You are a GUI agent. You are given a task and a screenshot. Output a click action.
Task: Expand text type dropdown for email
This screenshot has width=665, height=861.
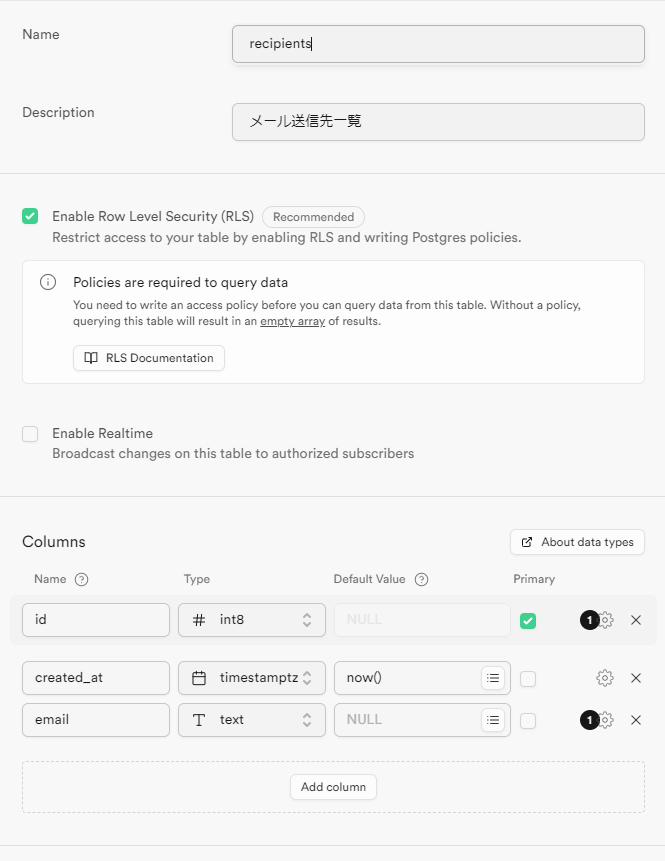[x=252, y=720]
